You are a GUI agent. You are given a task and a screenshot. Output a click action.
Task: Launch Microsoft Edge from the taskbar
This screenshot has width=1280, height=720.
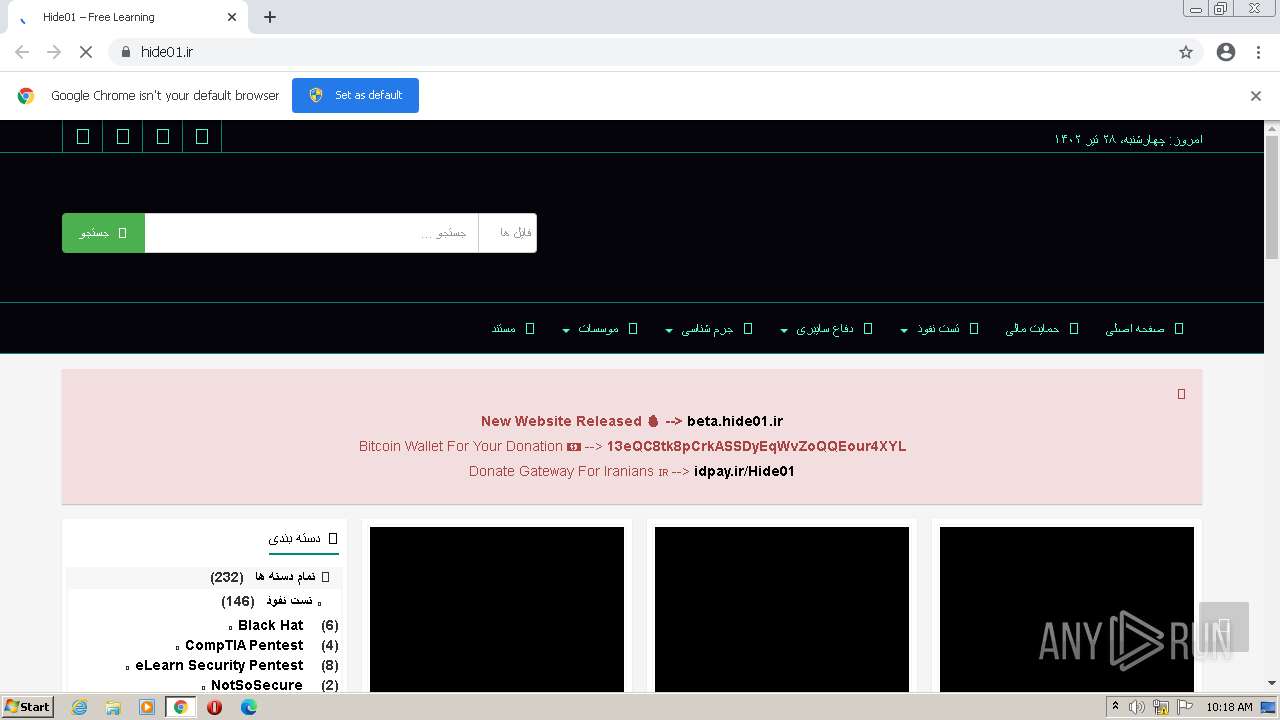click(248, 707)
